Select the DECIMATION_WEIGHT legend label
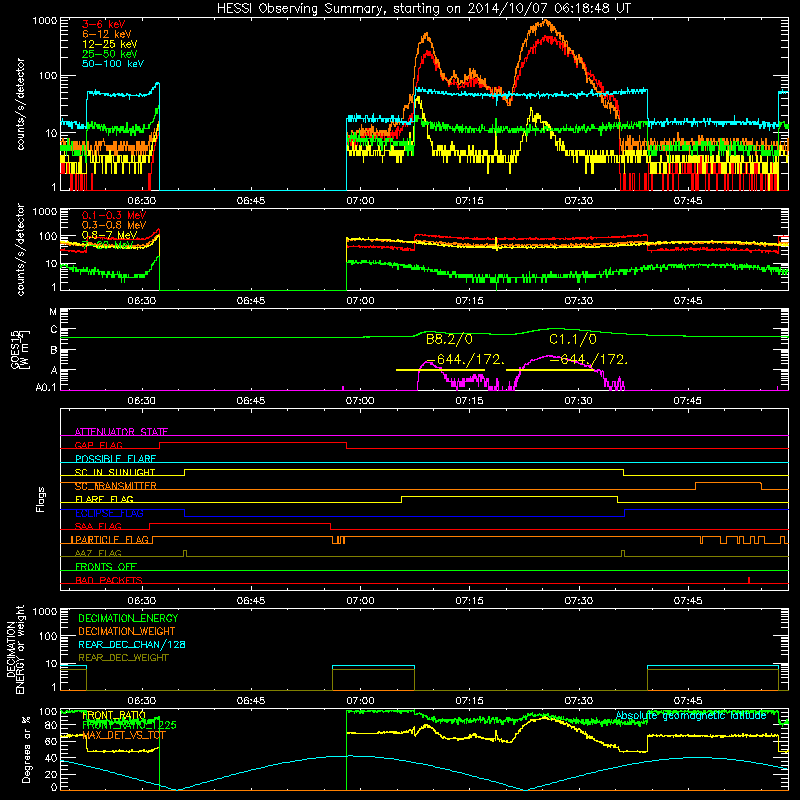The image size is (800, 800). click(127, 631)
